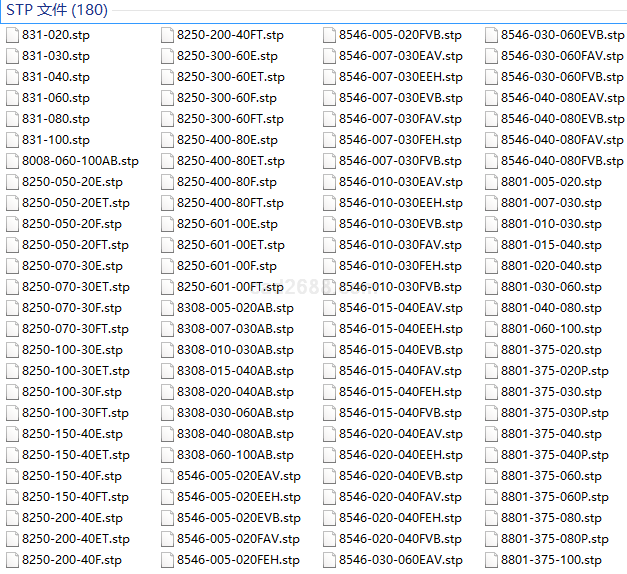
Task: Click the file icon of 8250-200-40FT.stp
Action: [167, 35]
